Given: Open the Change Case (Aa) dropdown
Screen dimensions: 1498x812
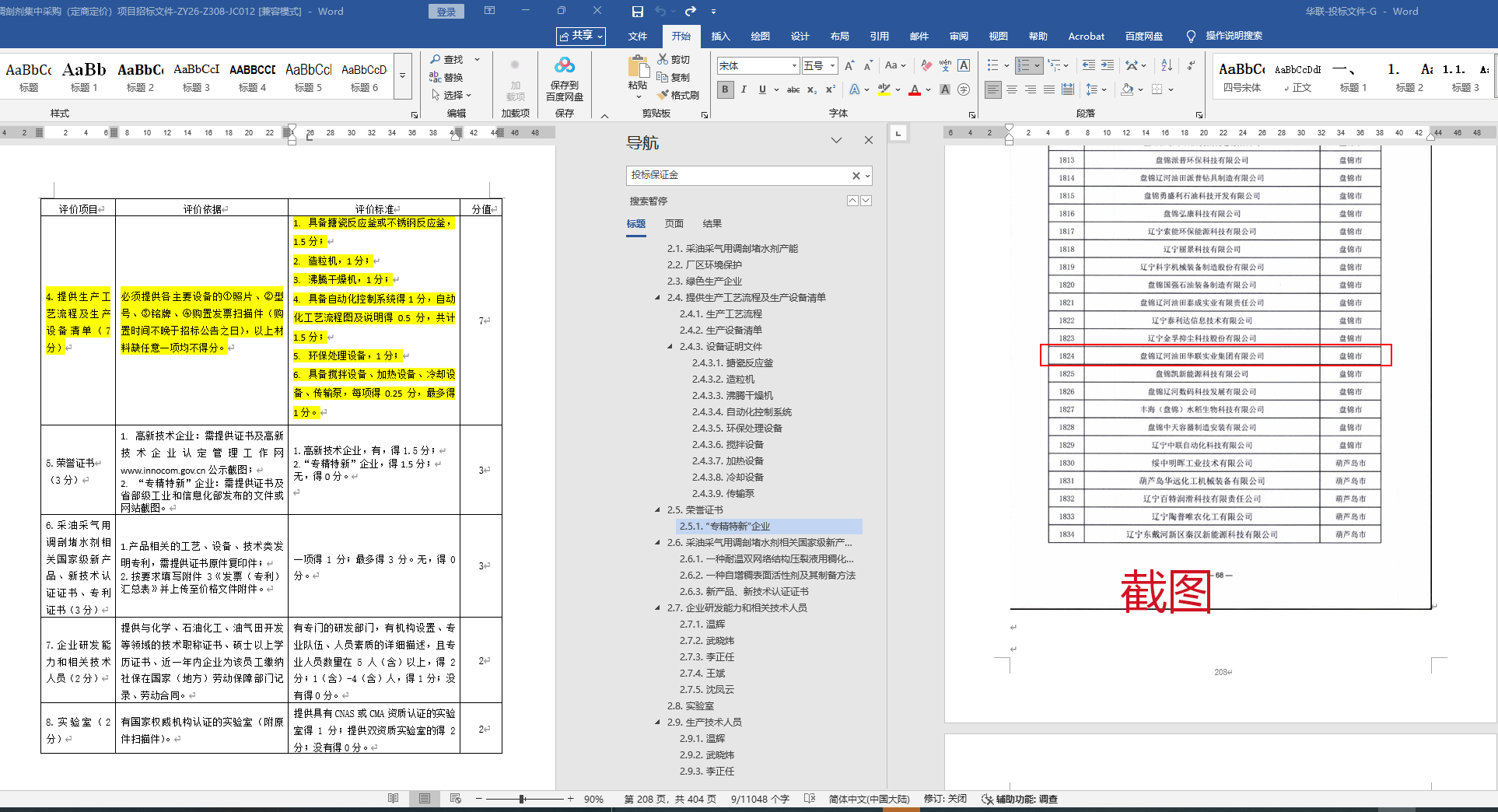Looking at the screenshot, I should coord(894,65).
